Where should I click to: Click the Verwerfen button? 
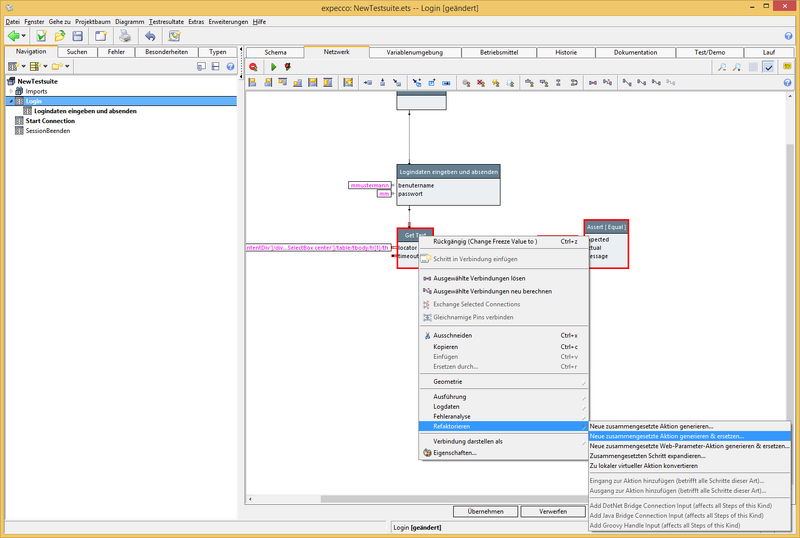[553, 511]
